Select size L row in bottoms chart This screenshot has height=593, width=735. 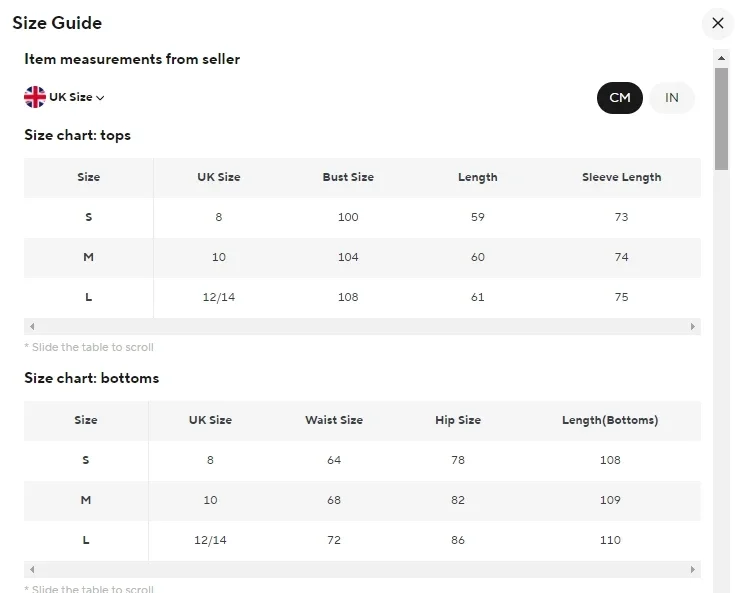pos(86,540)
